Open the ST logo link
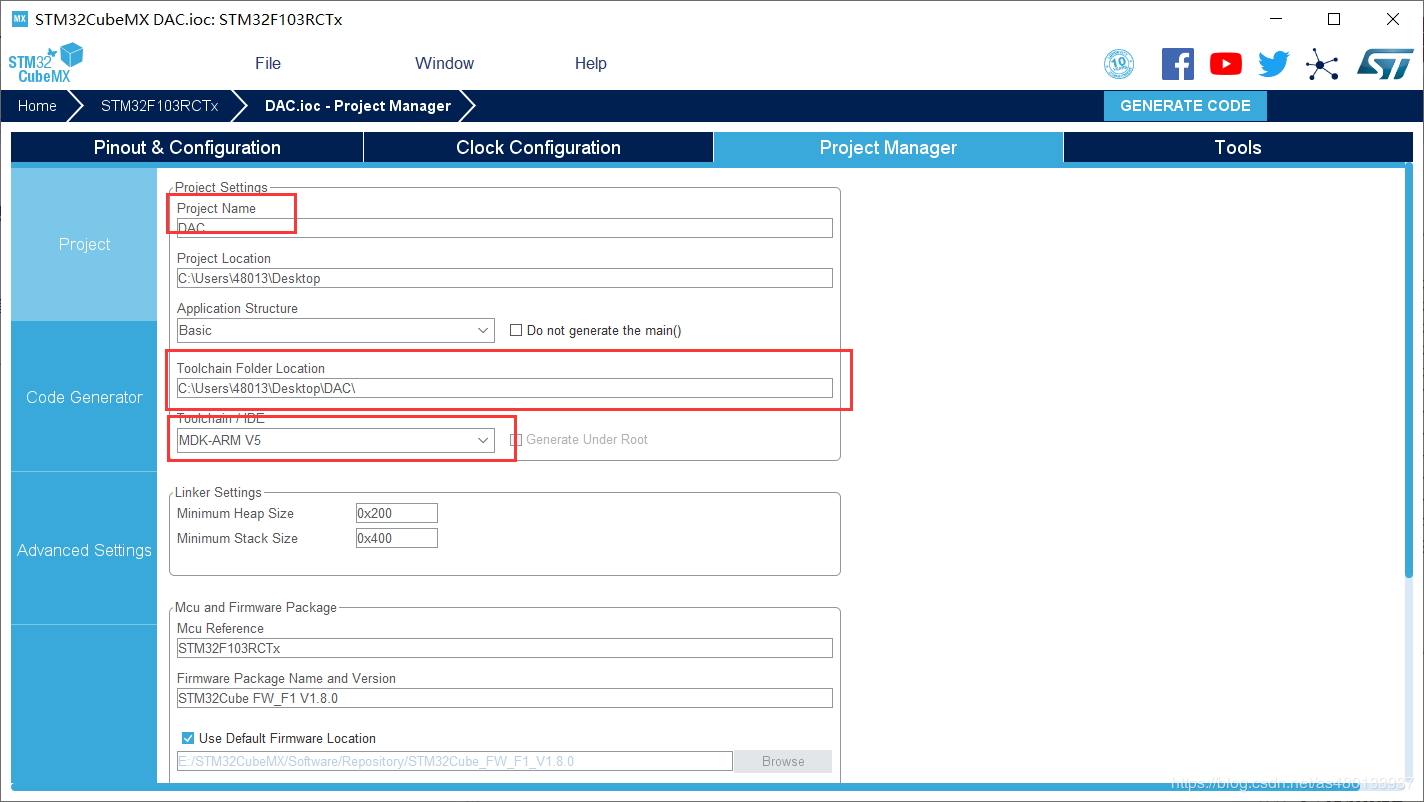Viewport: 1424px width, 802px height. click(x=1385, y=64)
